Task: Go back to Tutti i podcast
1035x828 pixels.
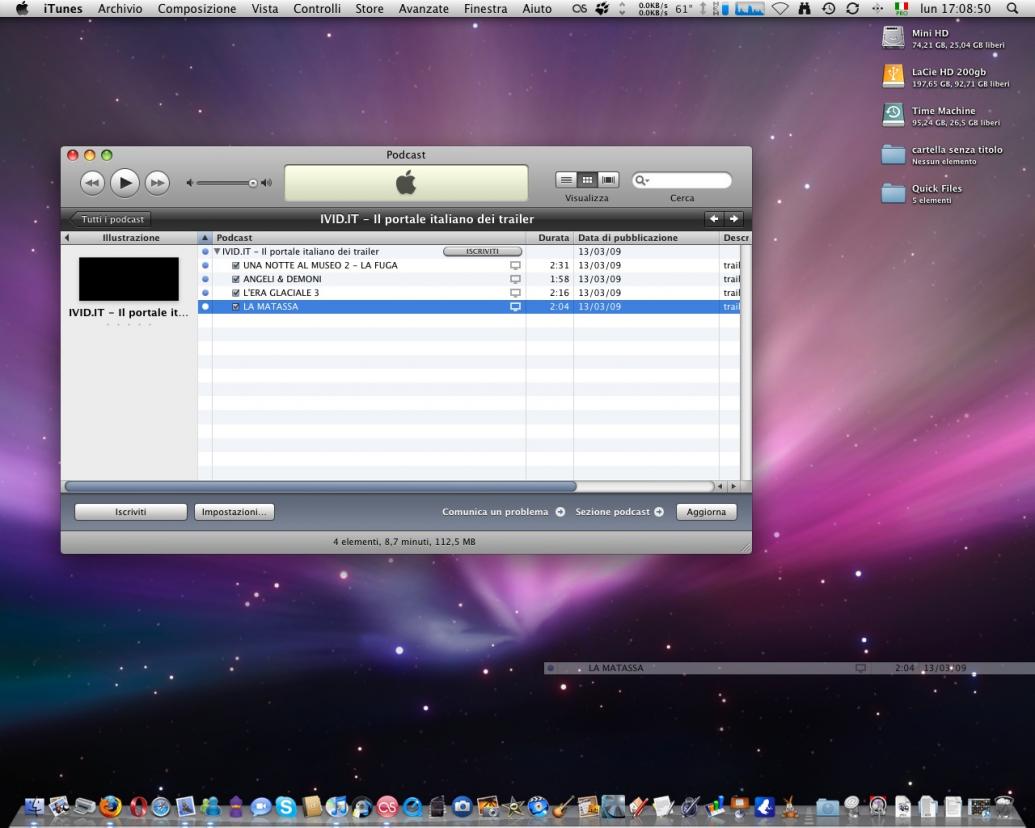Action: pos(110,219)
